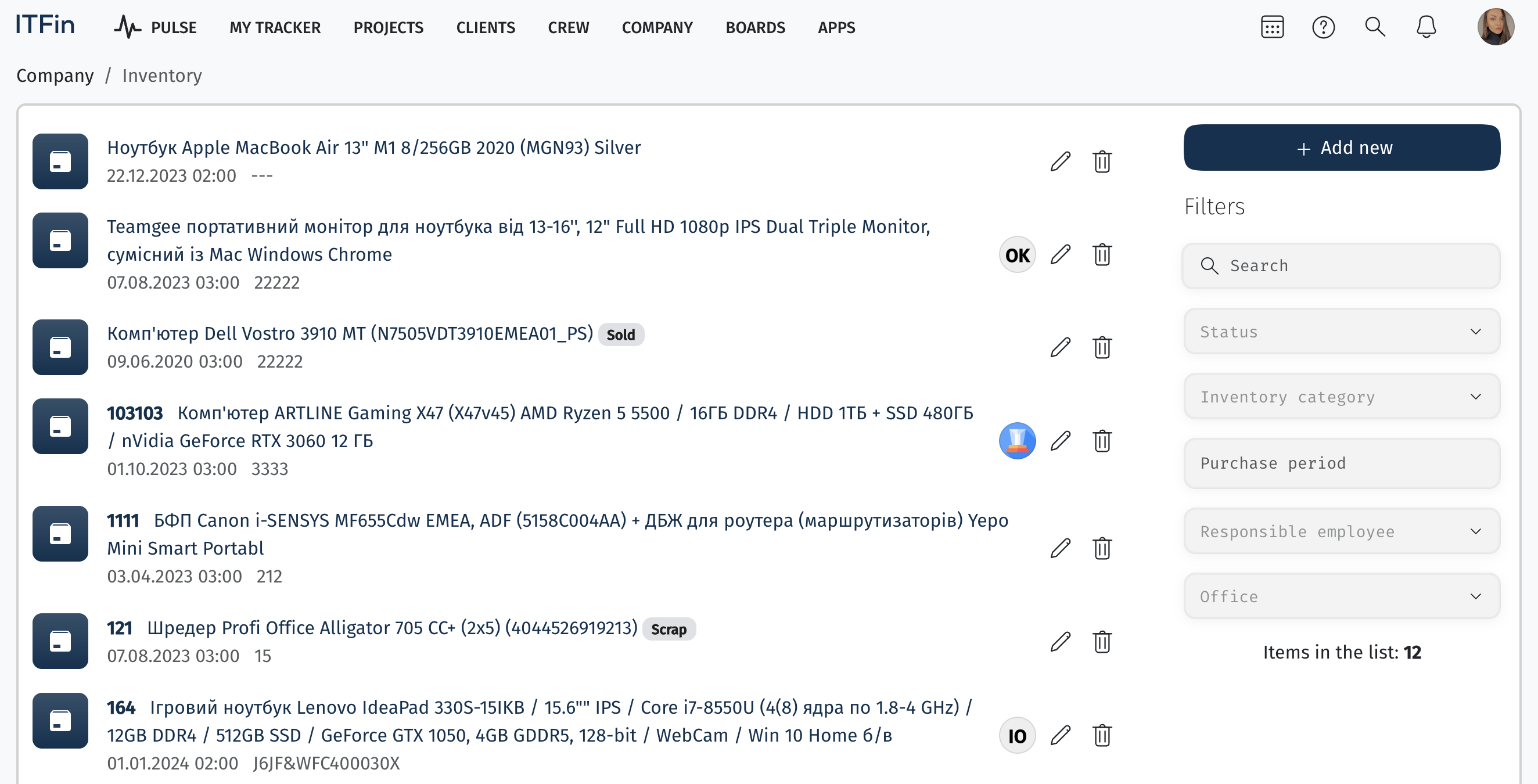
Task: Click the OK employee badge on Teamgee
Action: [x=1018, y=255]
